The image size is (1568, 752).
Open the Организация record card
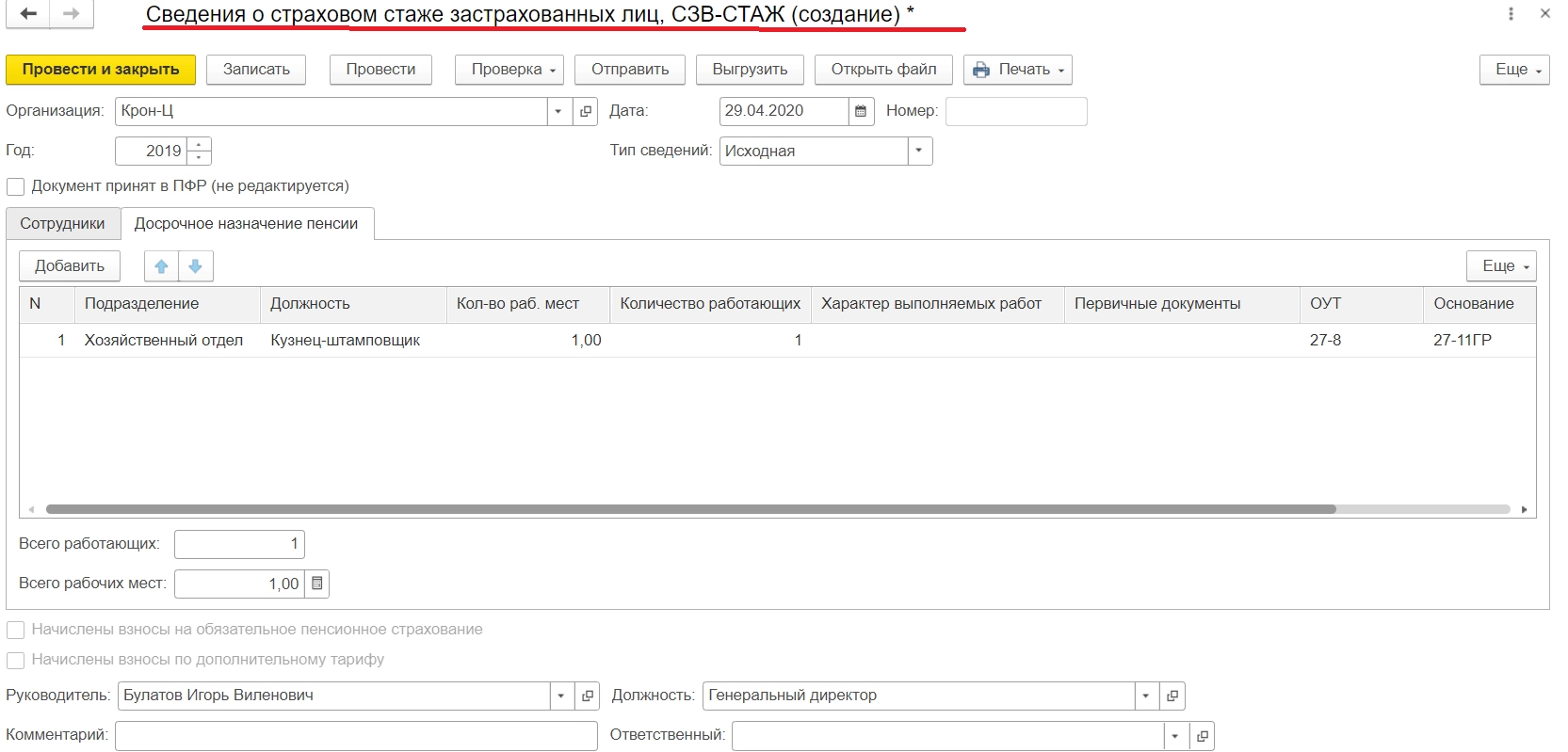pyautogui.click(x=586, y=111)
